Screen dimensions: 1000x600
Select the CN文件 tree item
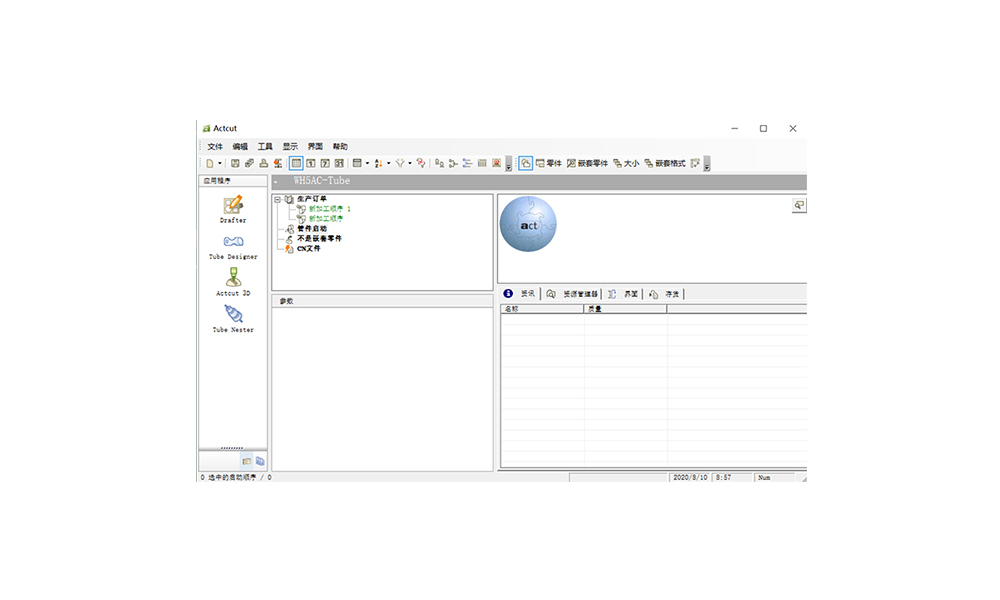pos(309,249)
